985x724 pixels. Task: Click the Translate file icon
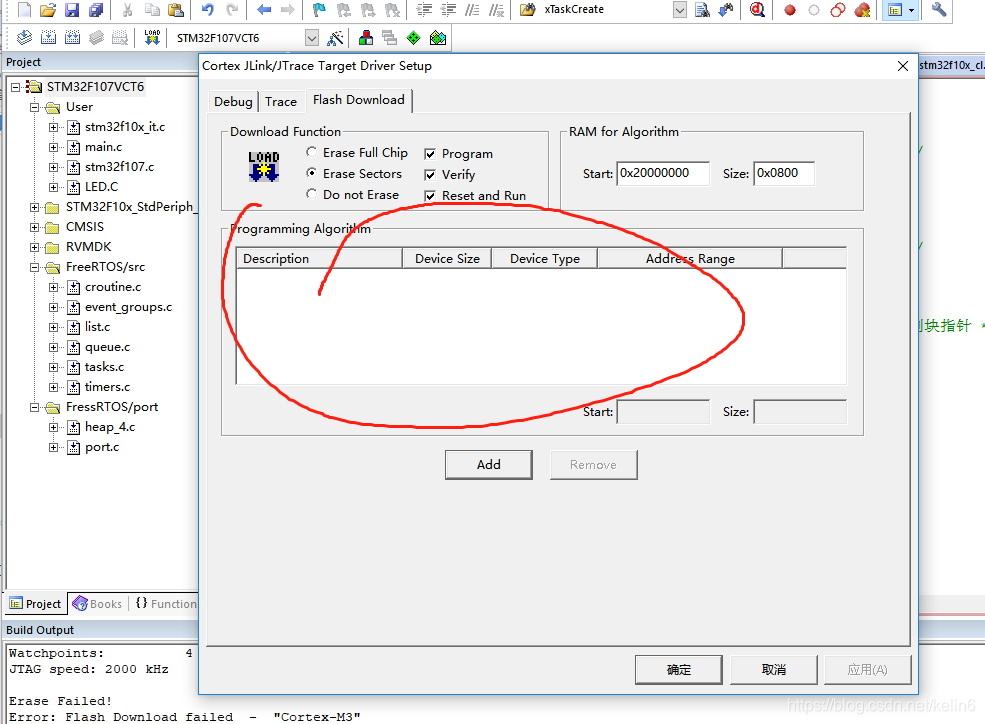click(x=24, y=38)
